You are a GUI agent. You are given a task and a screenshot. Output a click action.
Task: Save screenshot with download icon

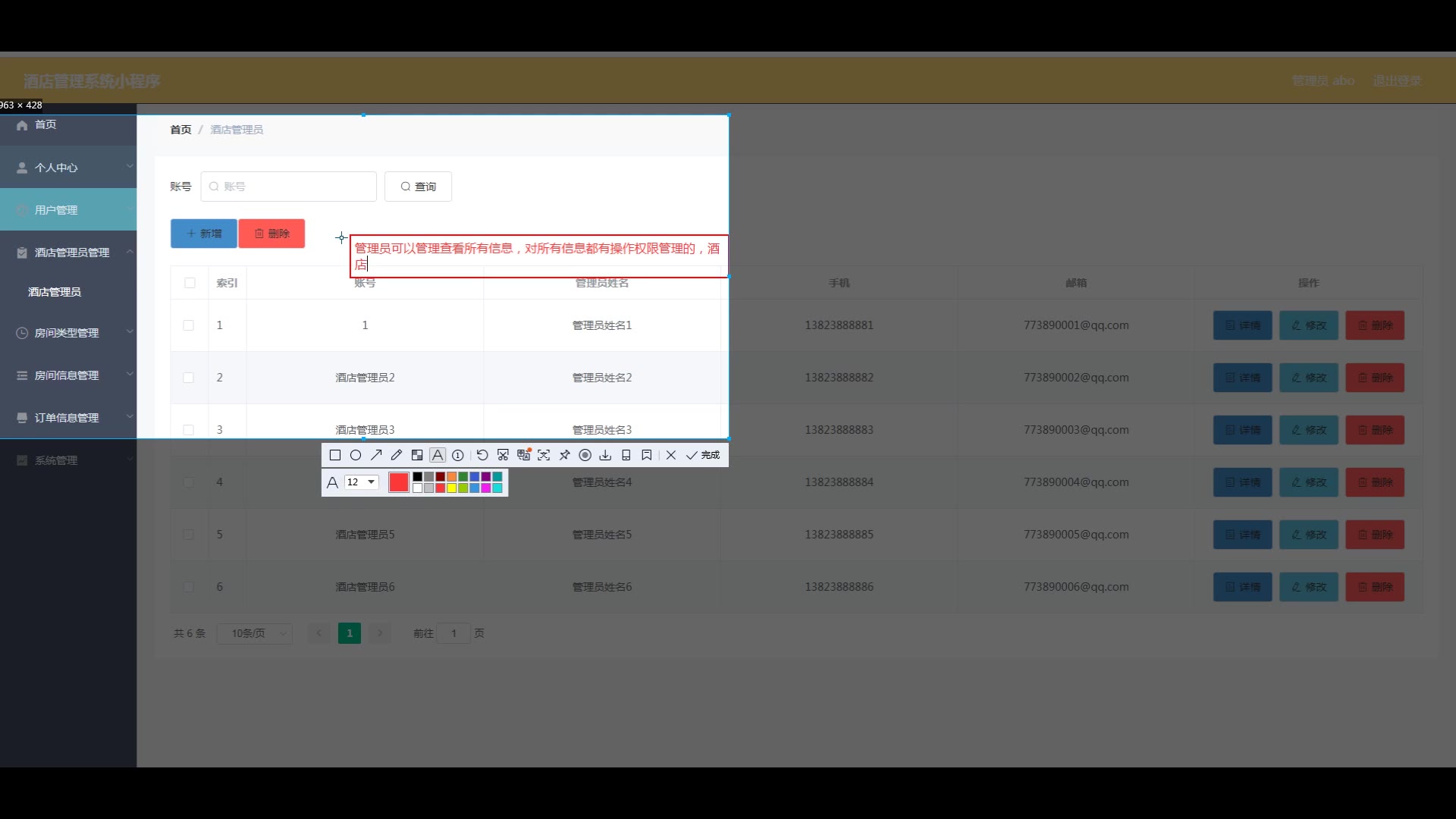coord(605,455)
